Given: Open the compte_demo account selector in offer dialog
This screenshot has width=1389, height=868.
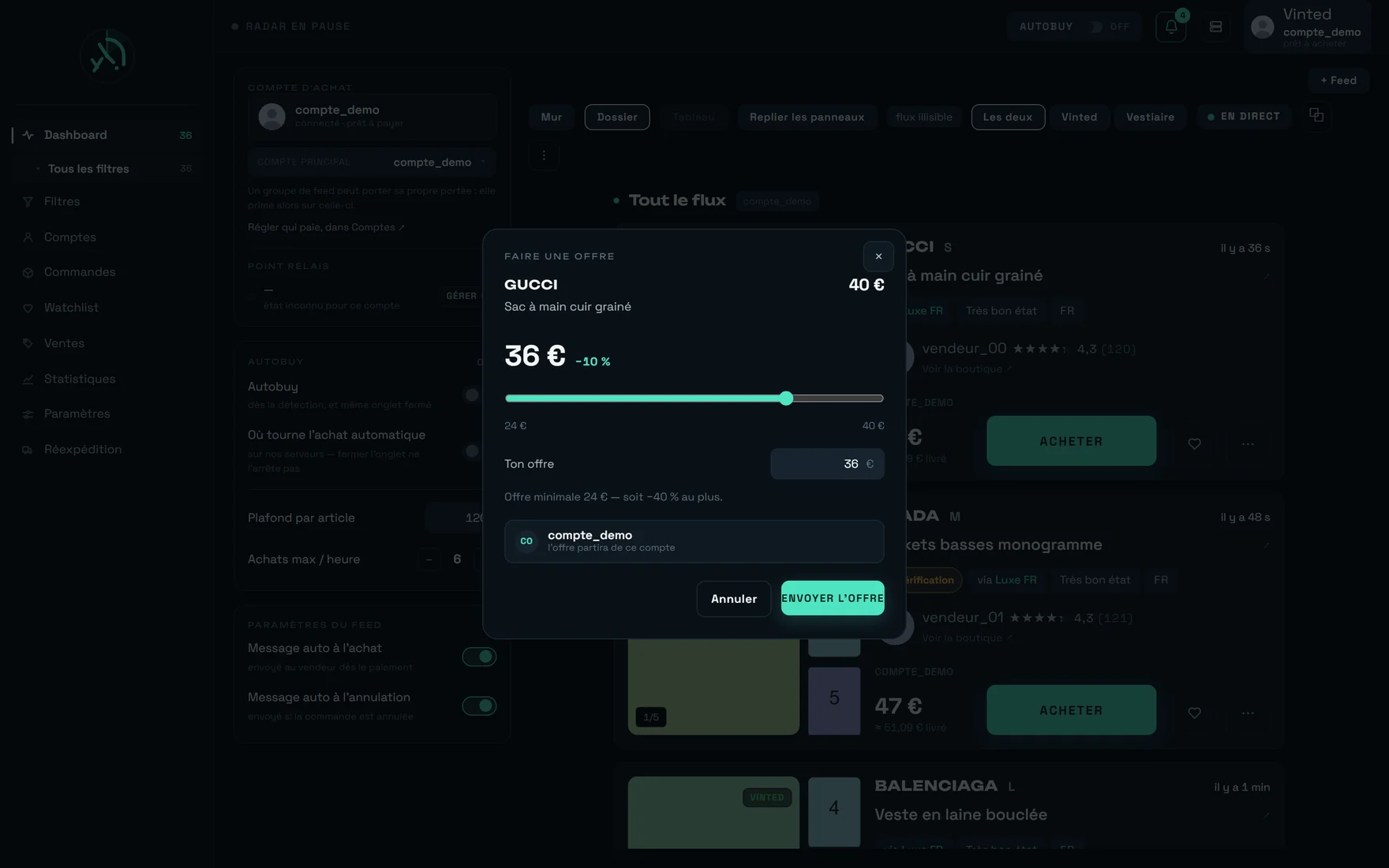Looking at the screenshot, I should coord(694,541).
